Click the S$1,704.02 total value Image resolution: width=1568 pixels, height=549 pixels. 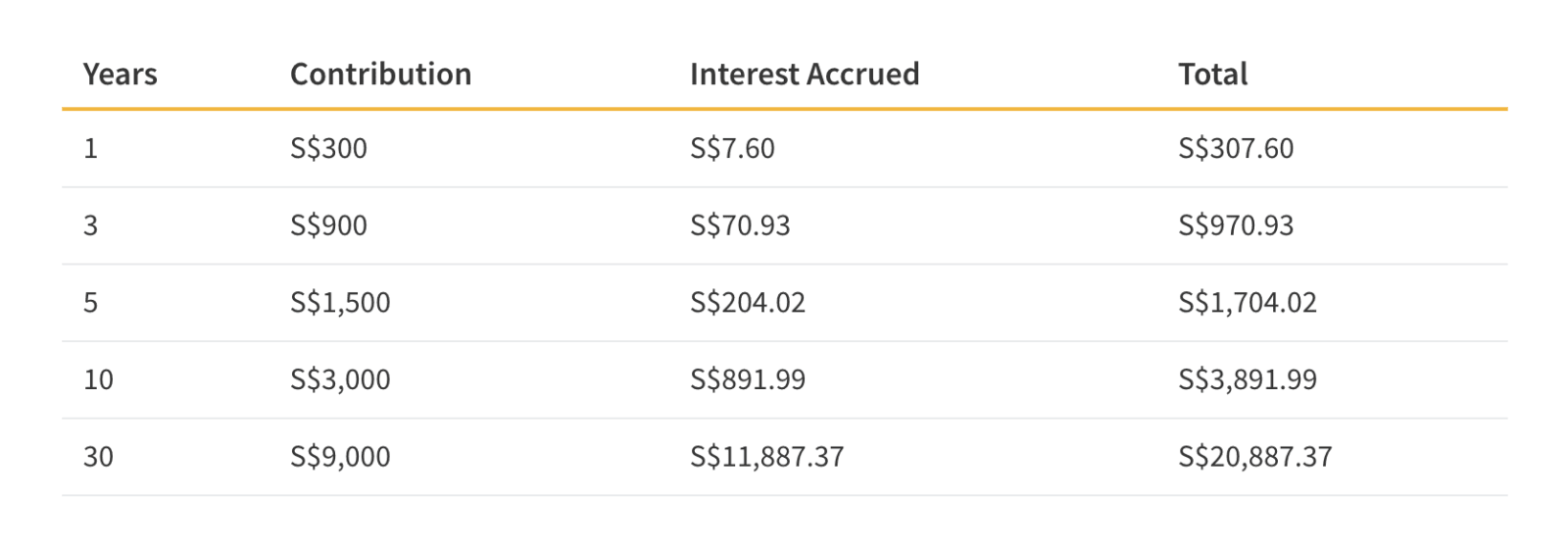pyautogui.click(x=1248, y=302)
